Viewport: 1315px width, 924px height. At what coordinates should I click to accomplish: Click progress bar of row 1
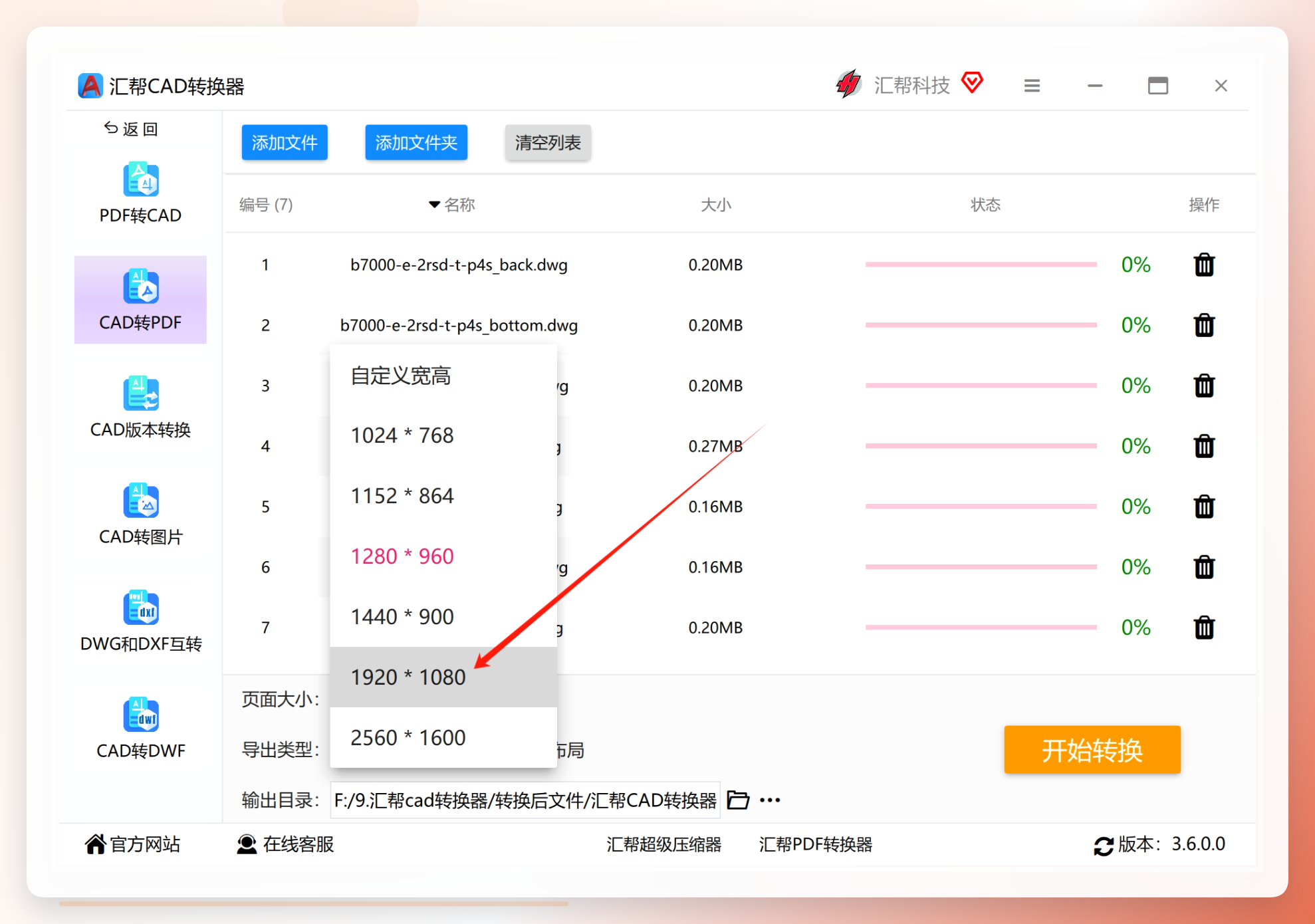point(981,265)
